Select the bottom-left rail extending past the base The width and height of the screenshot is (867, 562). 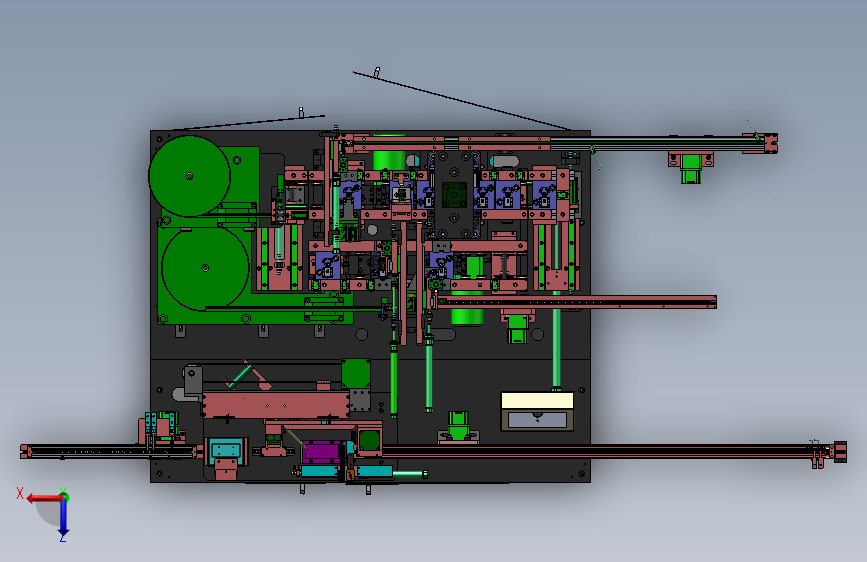pos(111,451)
